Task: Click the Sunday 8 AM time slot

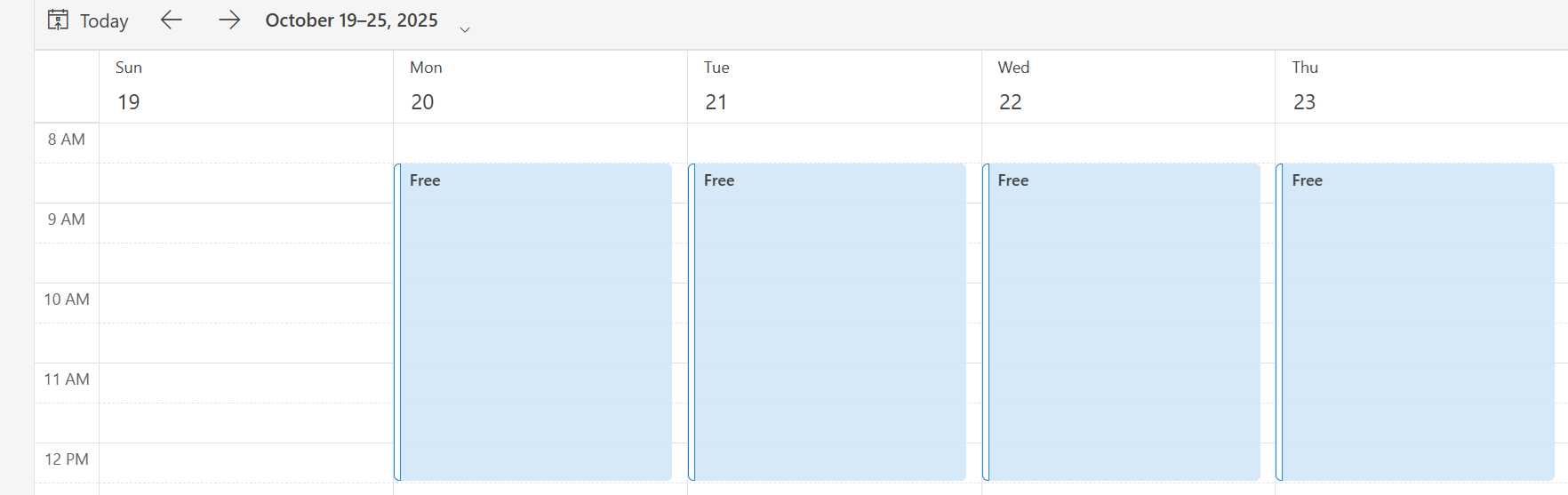Action: click(246, 143)
